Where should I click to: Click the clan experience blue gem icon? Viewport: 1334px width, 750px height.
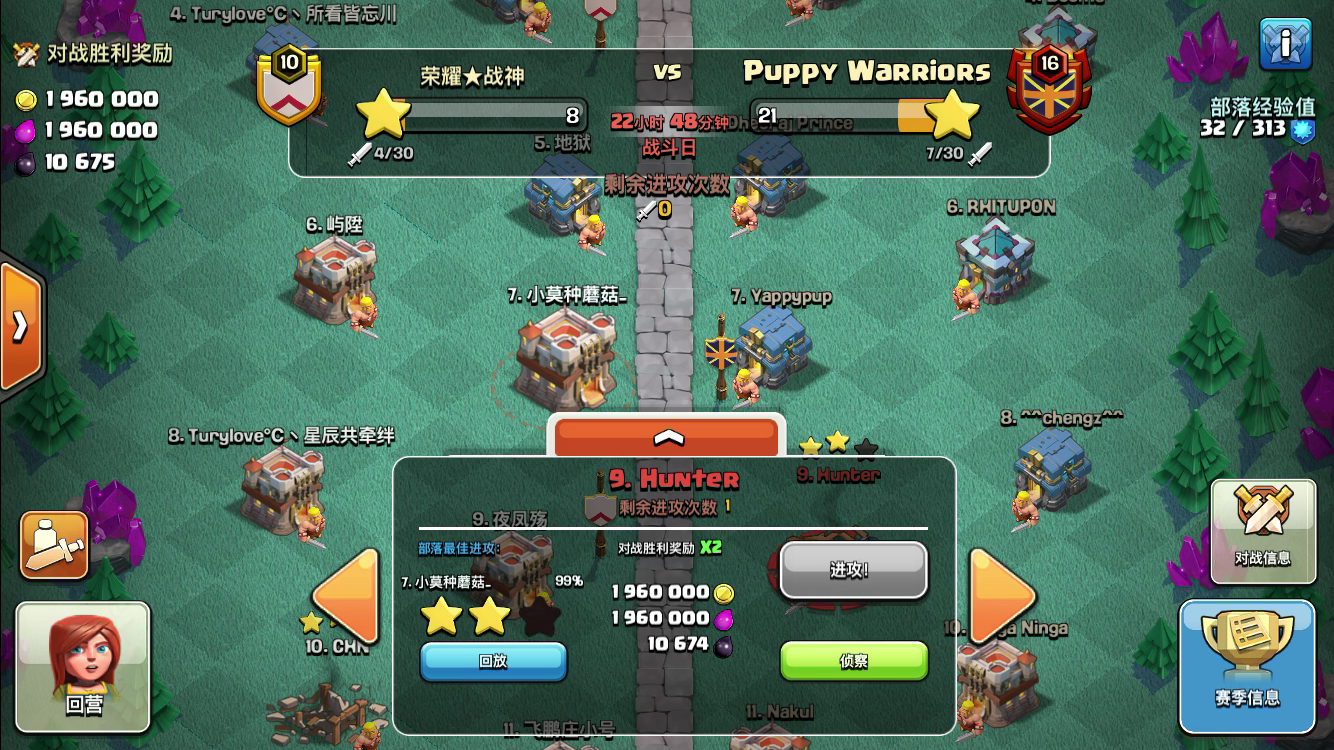pos(1301,130)
